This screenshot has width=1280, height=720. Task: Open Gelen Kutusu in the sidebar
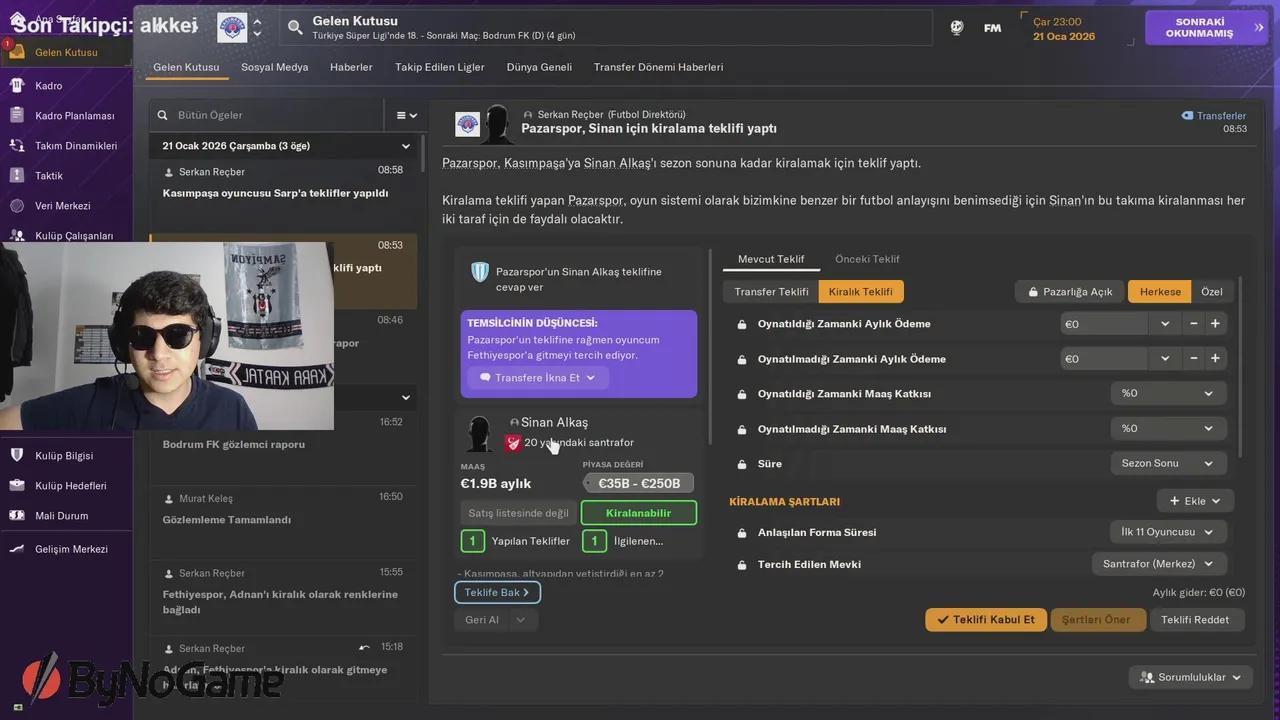(66, 52)
